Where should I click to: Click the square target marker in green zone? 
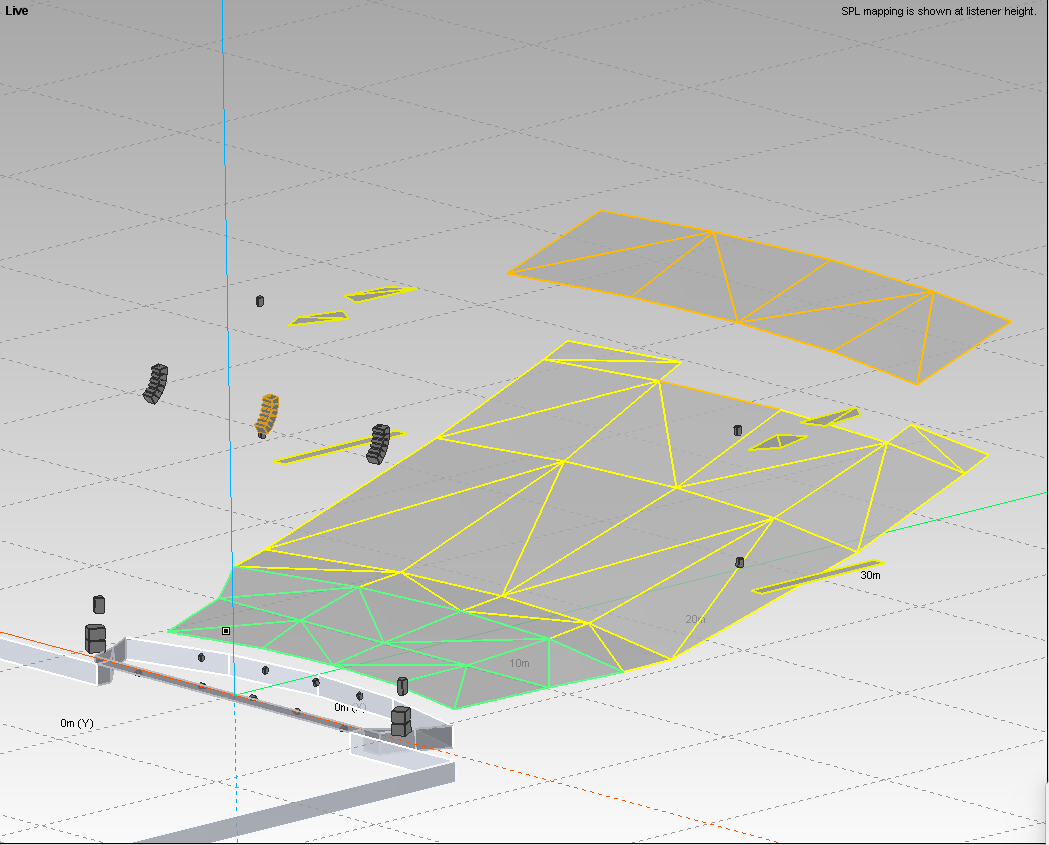coord(226,631)
